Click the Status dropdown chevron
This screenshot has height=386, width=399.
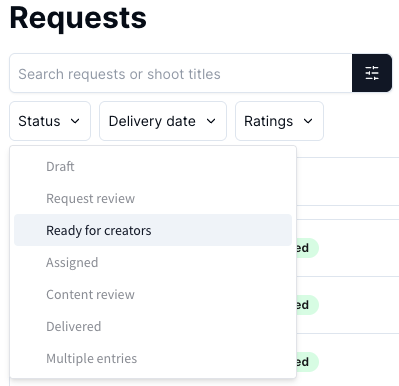click(x=75, y=121)
